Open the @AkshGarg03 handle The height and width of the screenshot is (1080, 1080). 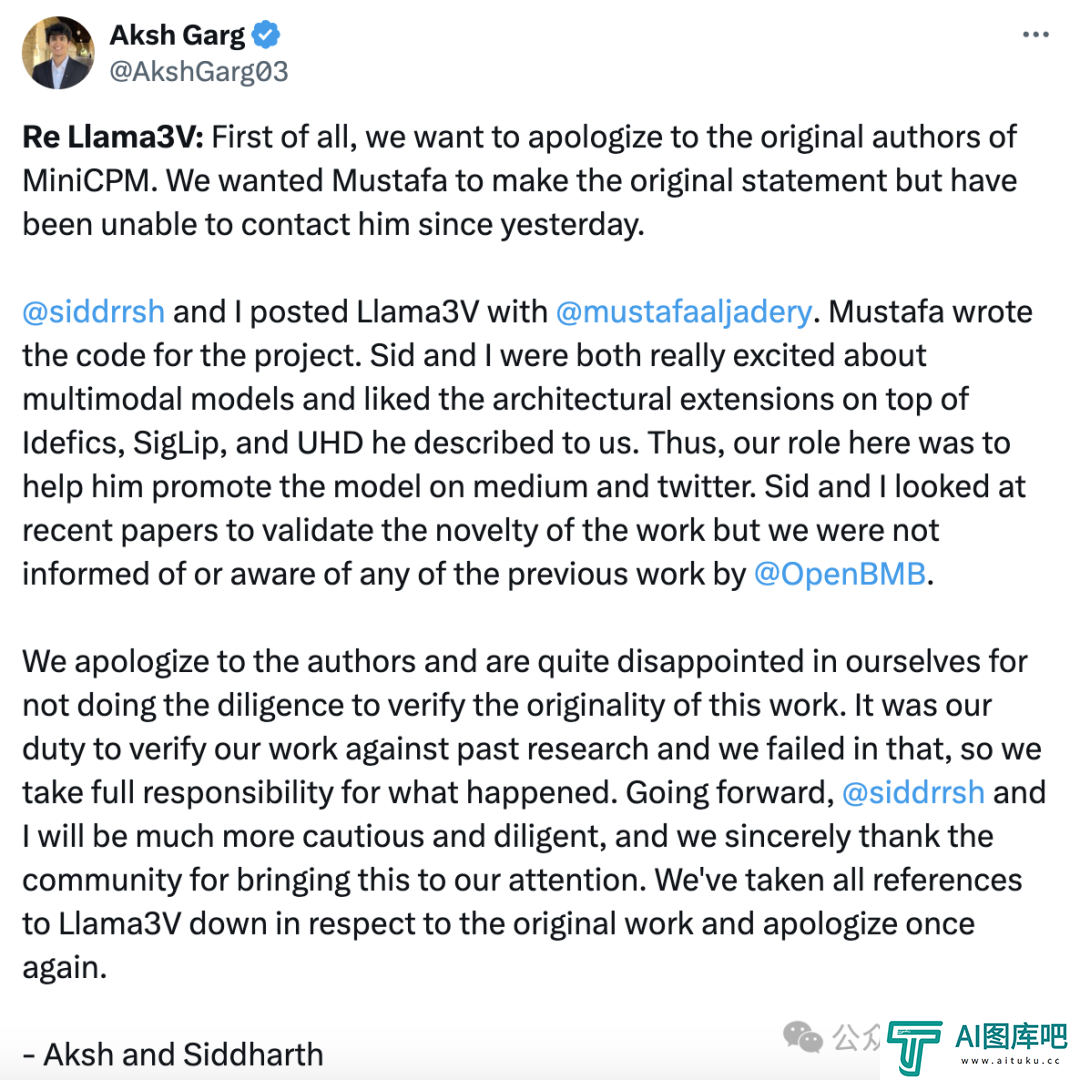click(199, 72)
